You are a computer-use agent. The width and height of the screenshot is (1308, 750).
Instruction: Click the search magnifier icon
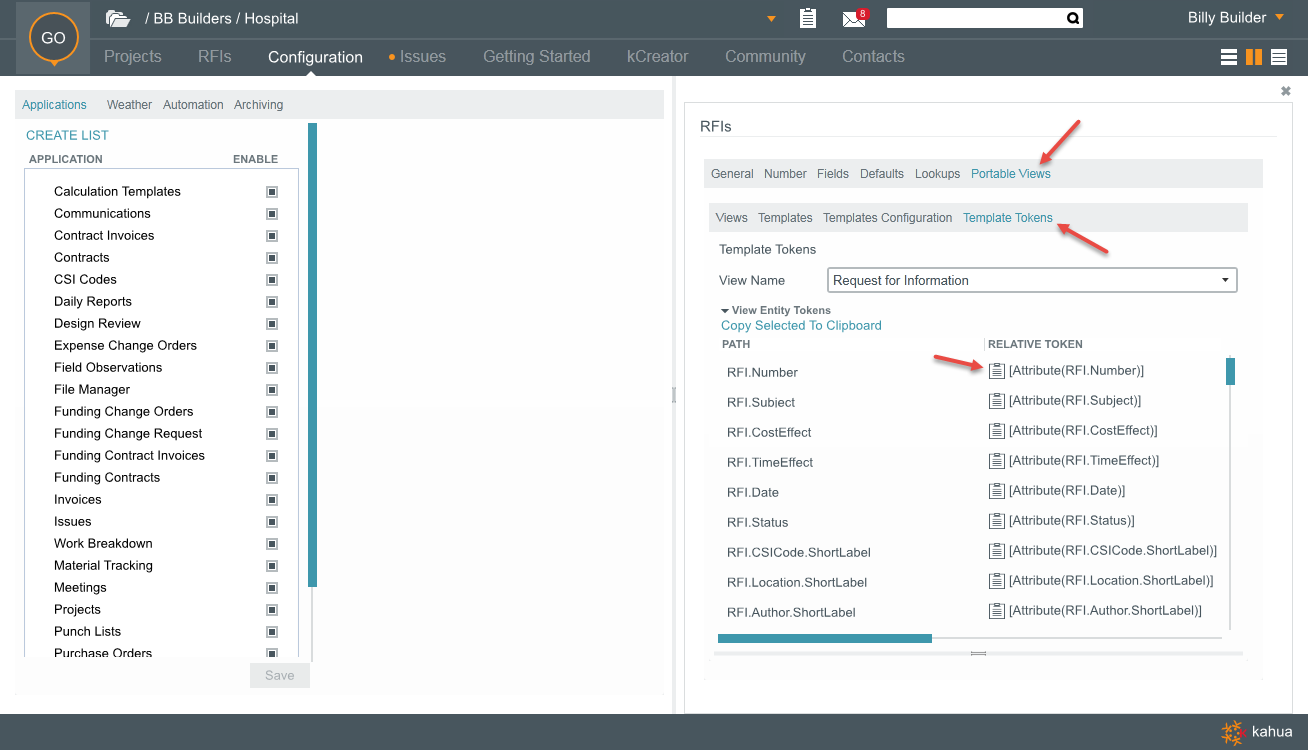click(1072, 18)
